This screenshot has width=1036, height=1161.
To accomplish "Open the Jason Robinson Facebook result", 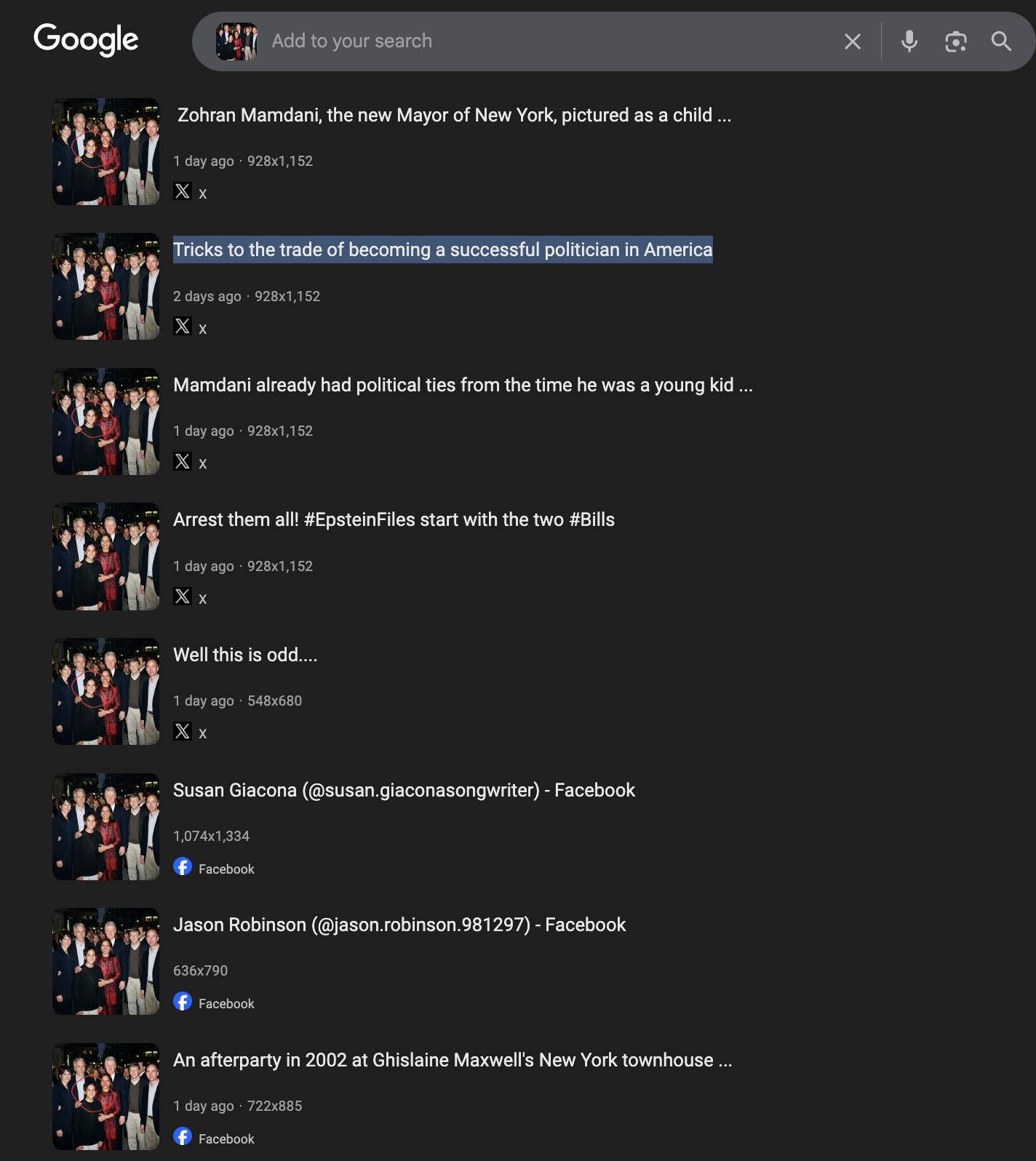I will tap(399, 925).
